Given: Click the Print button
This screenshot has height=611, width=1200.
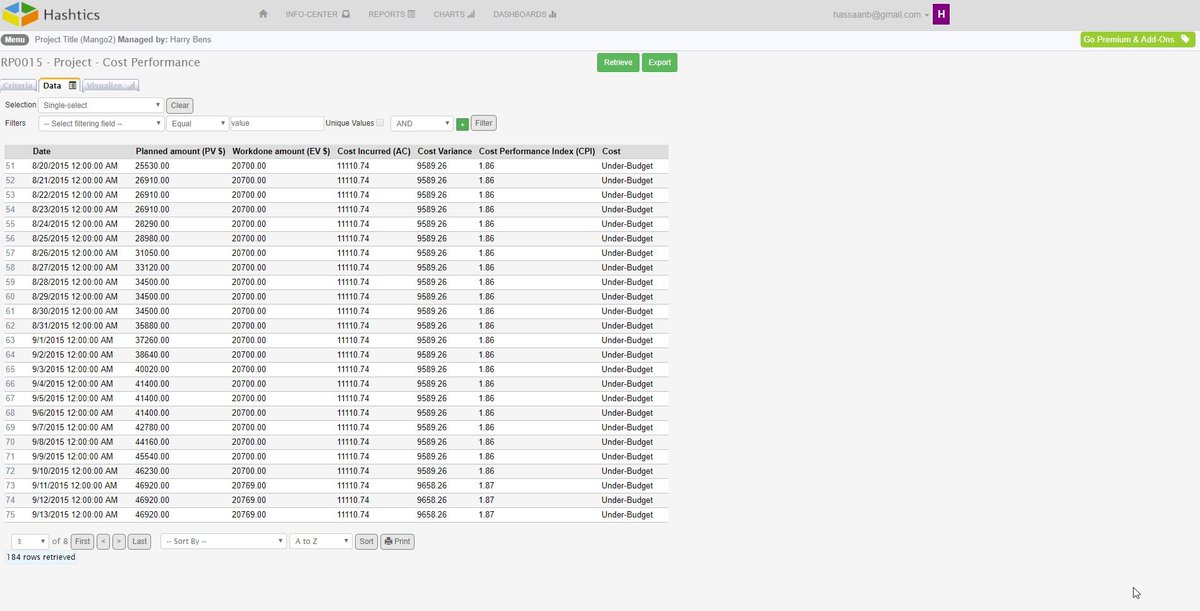Looking at the screenshot, I should click(397, 541).
